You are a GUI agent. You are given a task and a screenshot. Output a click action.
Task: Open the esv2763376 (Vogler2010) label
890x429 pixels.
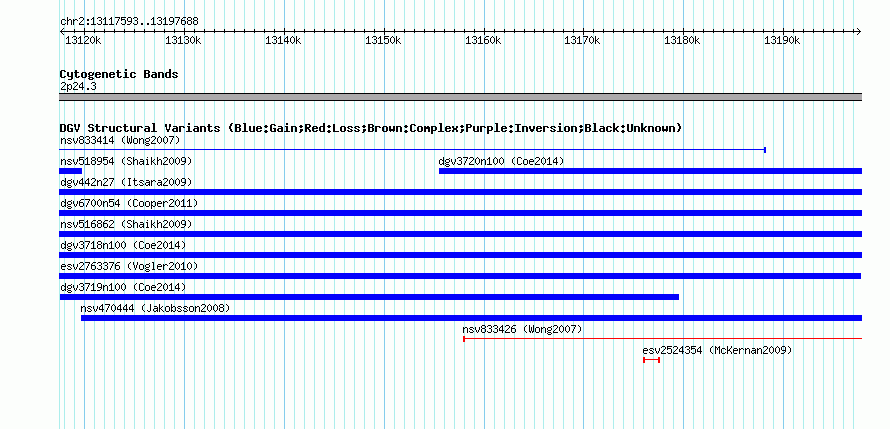(129, 266)
